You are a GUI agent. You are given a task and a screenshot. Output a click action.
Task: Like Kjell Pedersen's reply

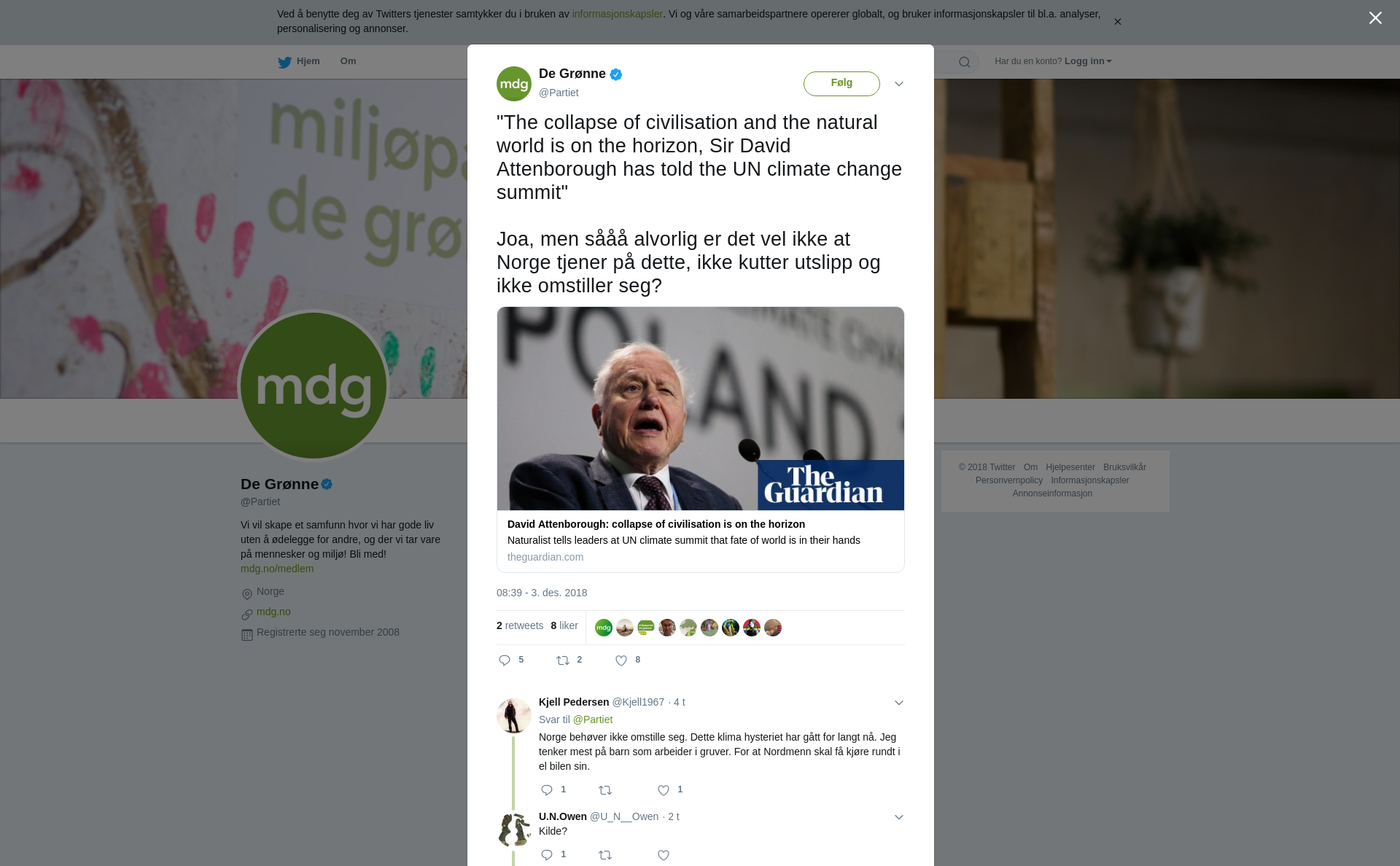(664, 790)
